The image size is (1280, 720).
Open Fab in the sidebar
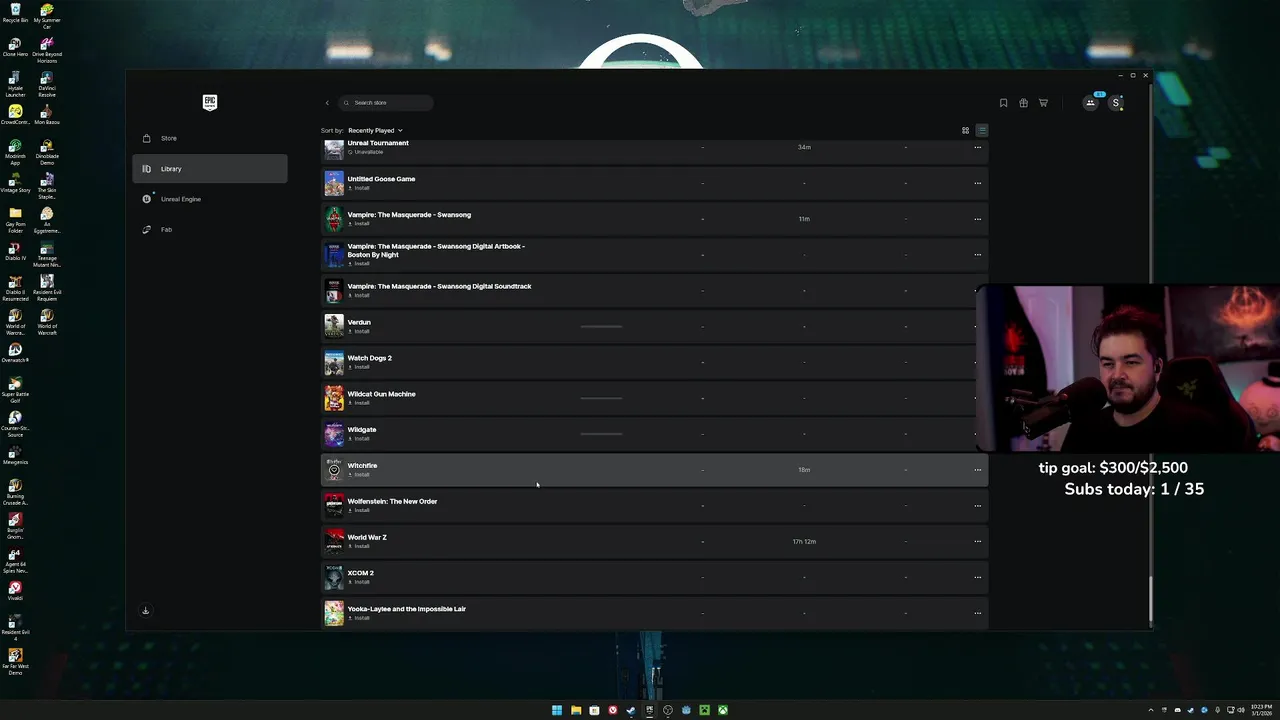coord(210,230)
